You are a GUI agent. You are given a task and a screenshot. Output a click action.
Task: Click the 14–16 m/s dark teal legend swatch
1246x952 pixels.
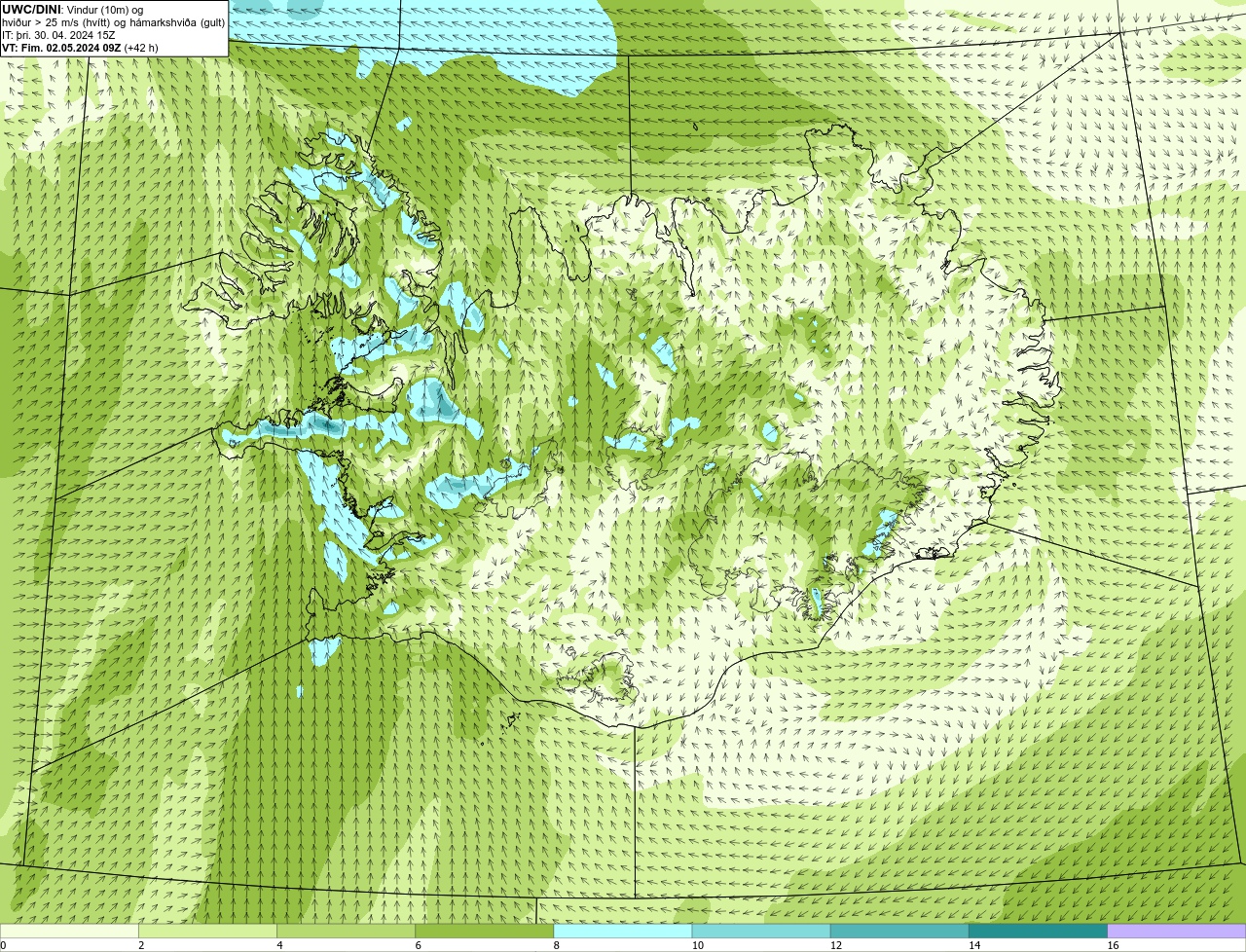pyautogui.click(x=1039, y=931)
